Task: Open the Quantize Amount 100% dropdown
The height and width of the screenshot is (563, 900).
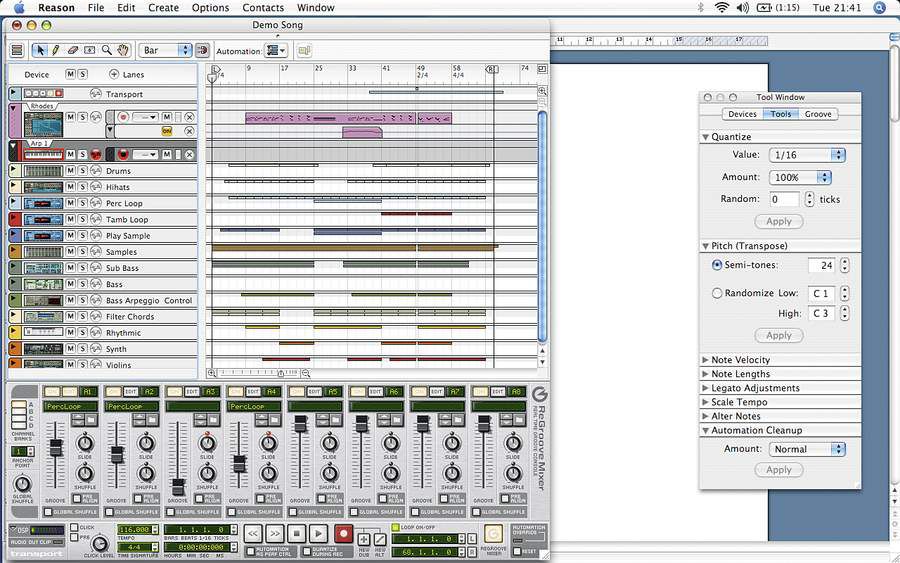Action: coord(800,177)
